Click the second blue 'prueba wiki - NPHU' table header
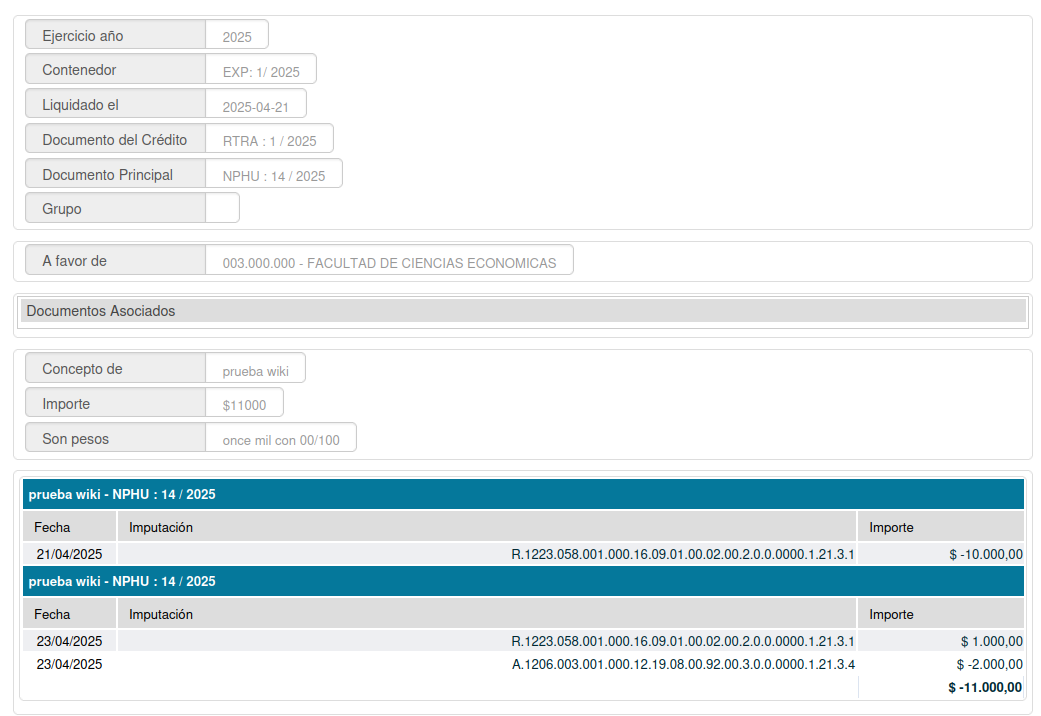1041x716 pixels. 522,581
